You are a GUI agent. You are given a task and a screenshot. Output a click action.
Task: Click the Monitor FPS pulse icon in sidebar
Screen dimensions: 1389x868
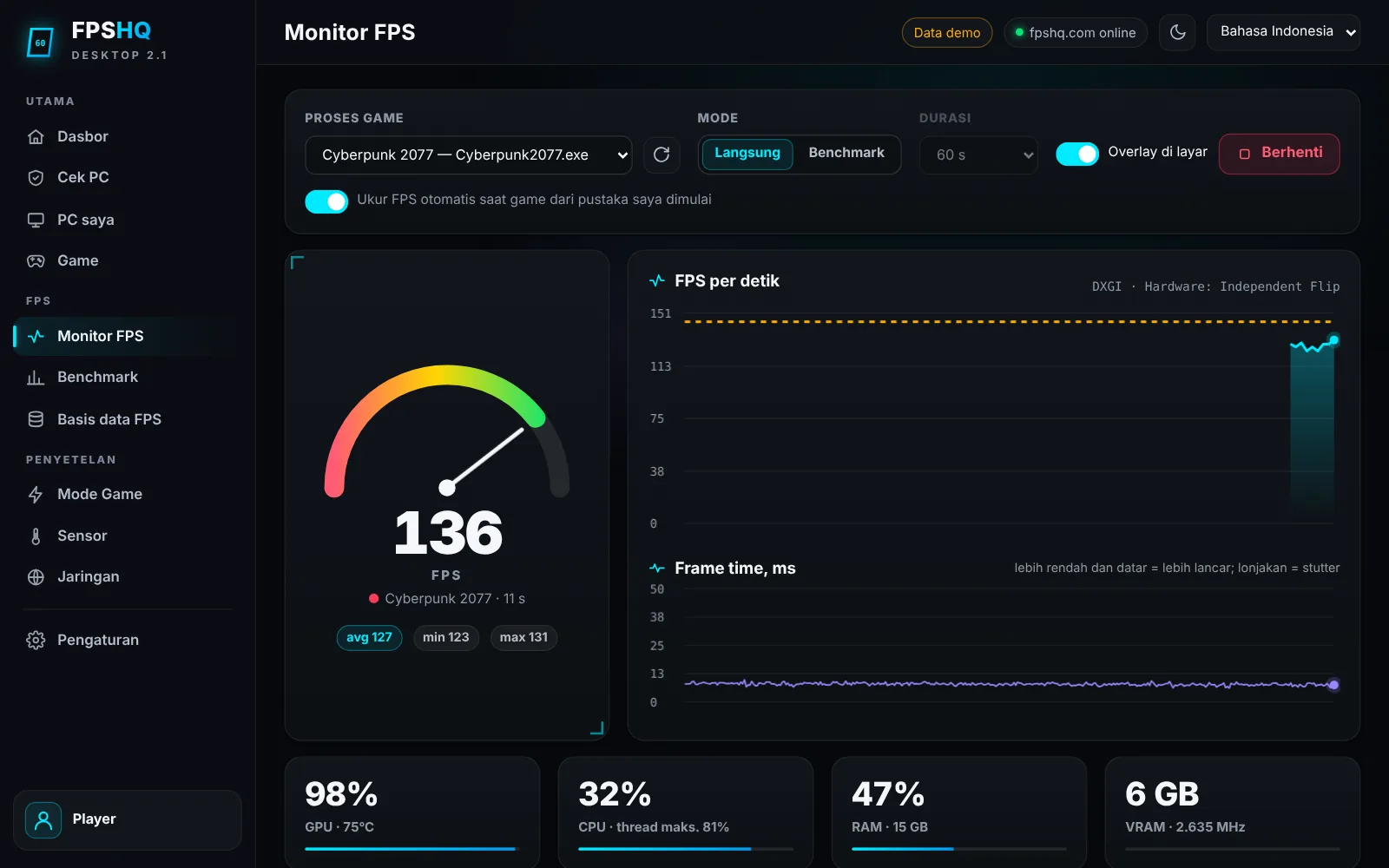pos(36,336)
